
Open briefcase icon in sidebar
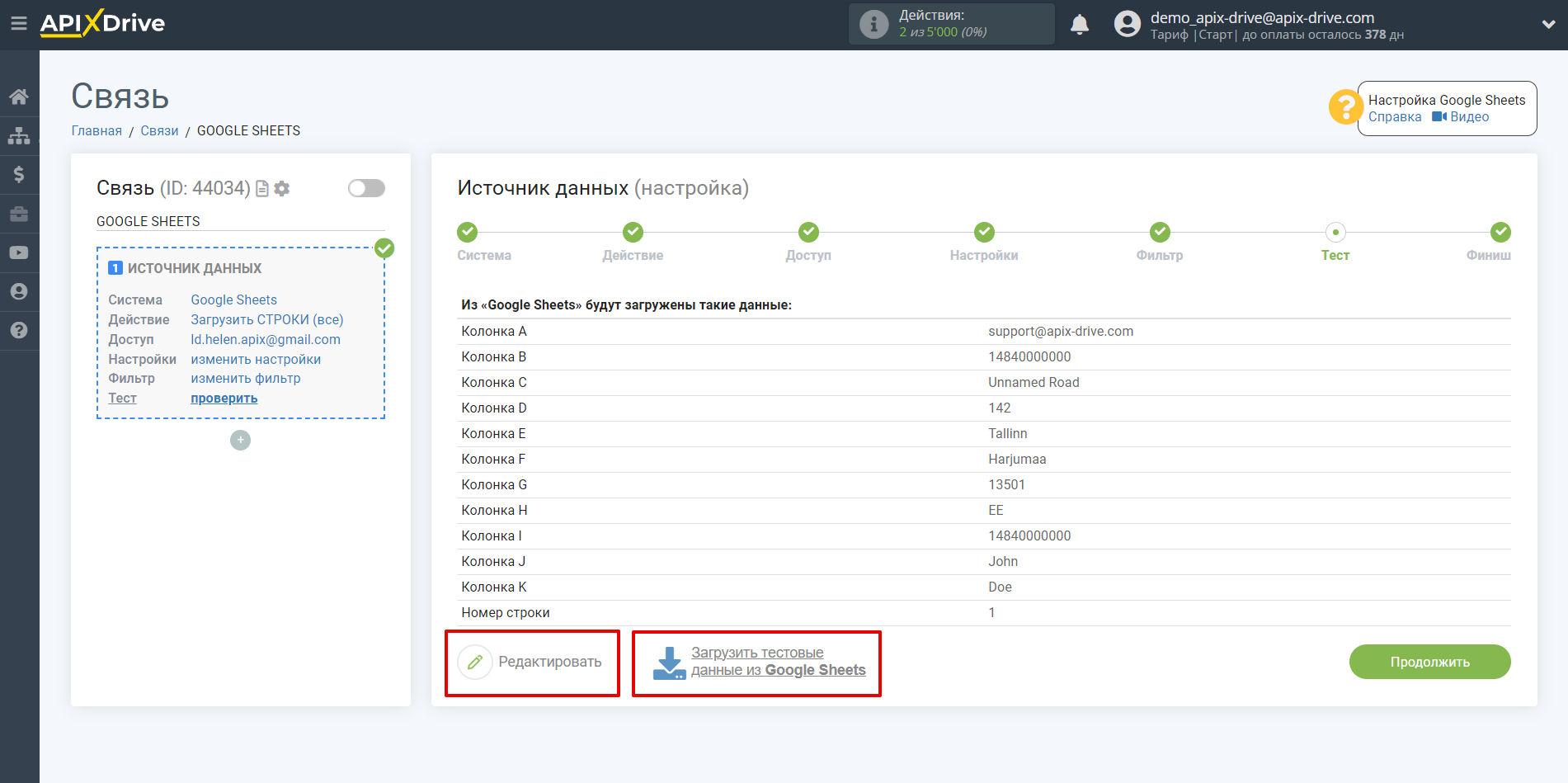click(x=19, y=214)
